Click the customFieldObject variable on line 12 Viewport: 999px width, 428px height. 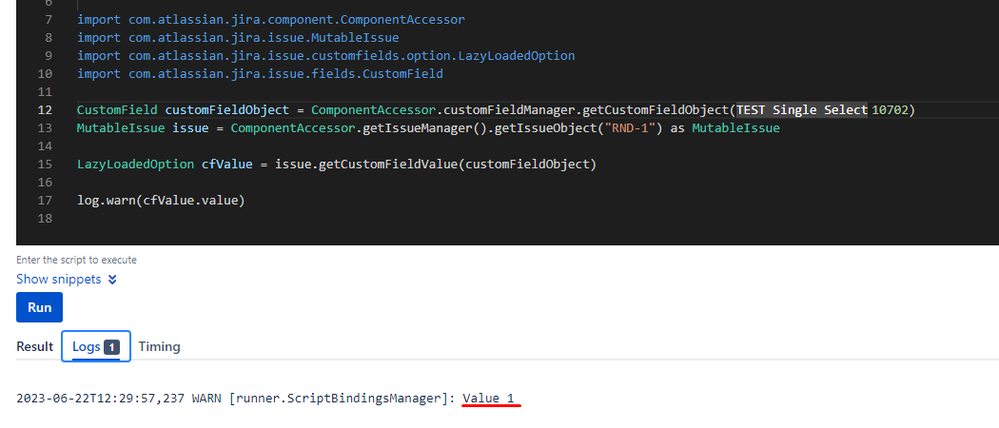click(227, 110)
